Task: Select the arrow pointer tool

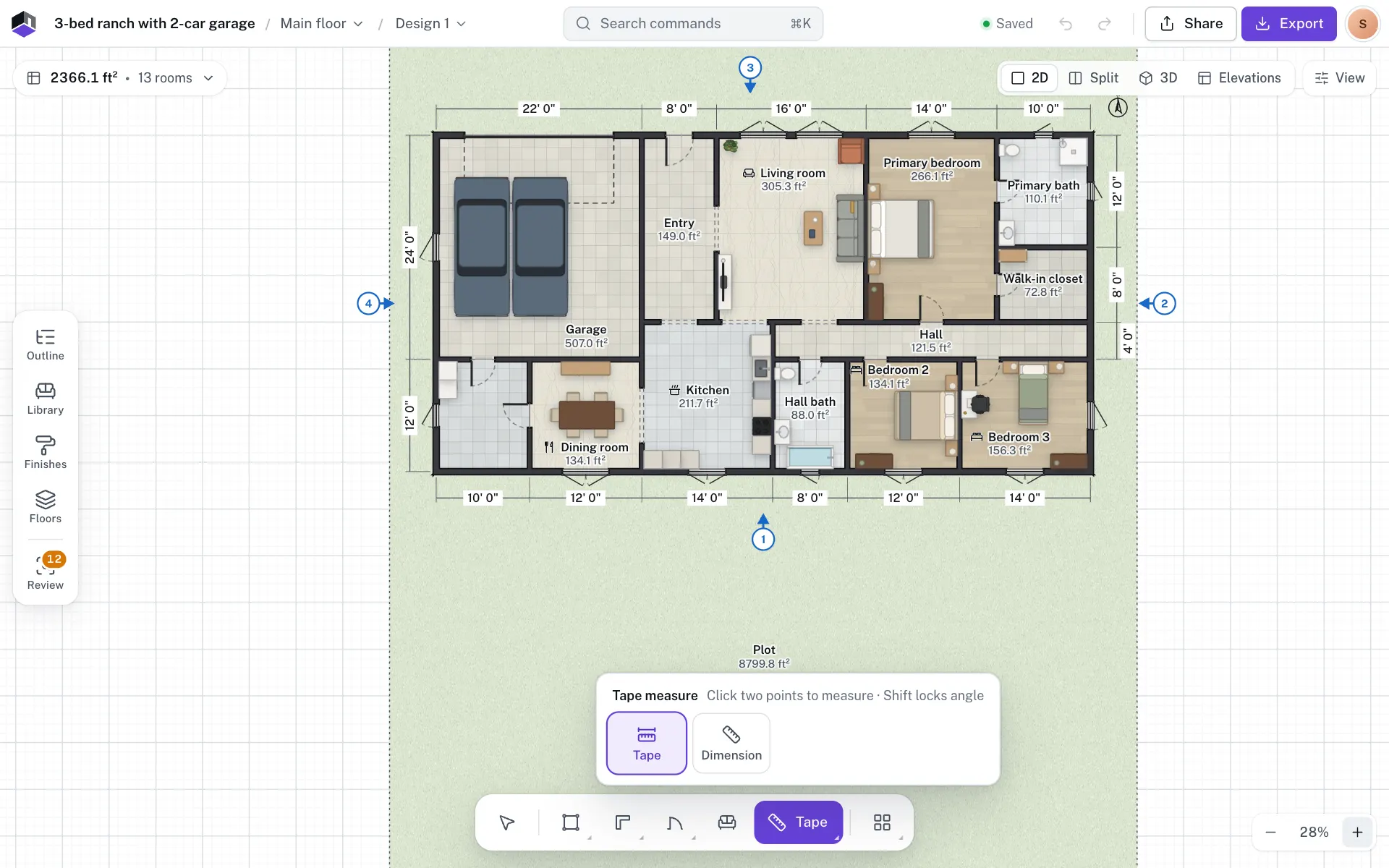Action: point(507,822)
